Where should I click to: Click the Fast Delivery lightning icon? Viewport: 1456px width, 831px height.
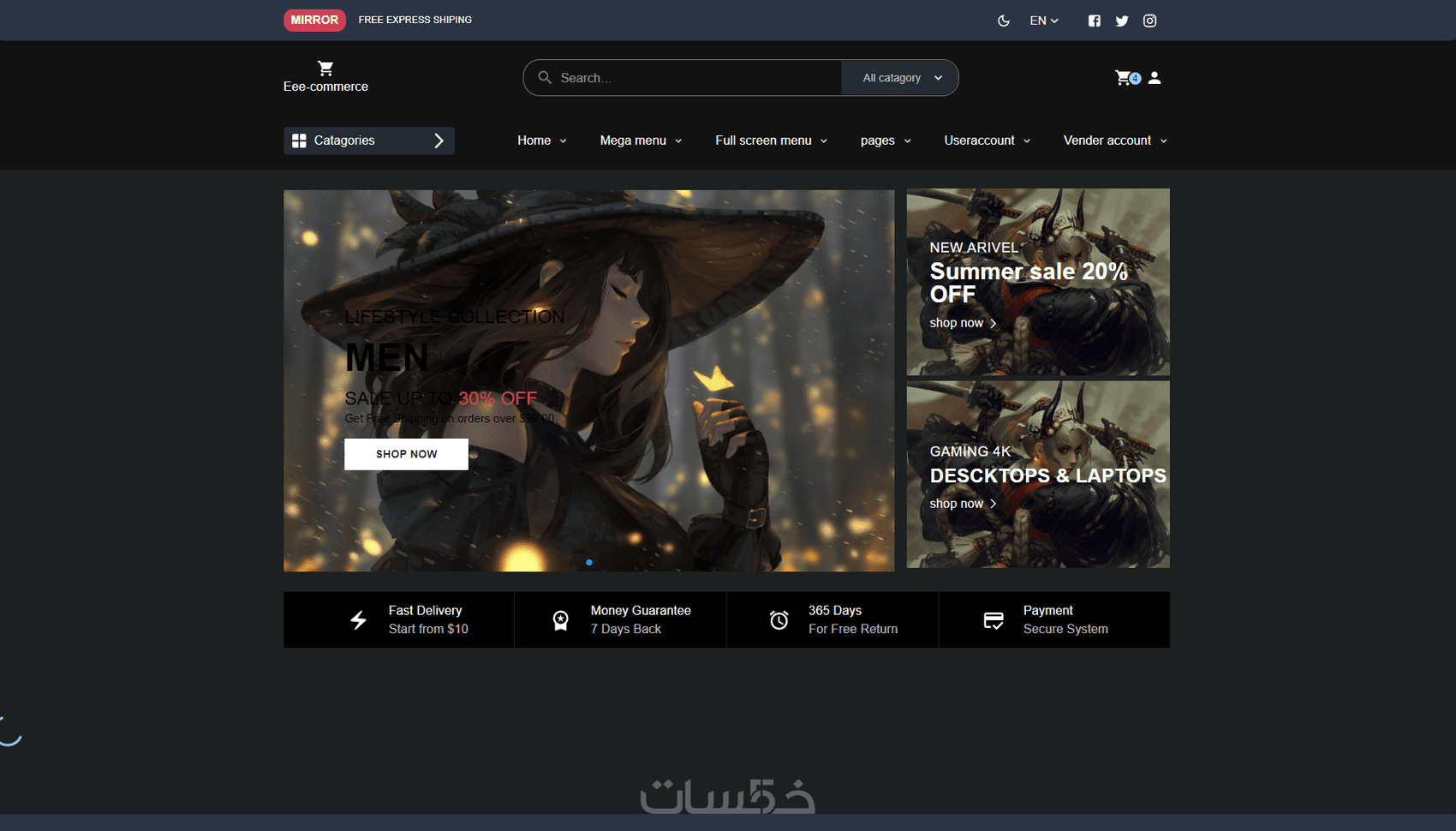click(359, 620)
